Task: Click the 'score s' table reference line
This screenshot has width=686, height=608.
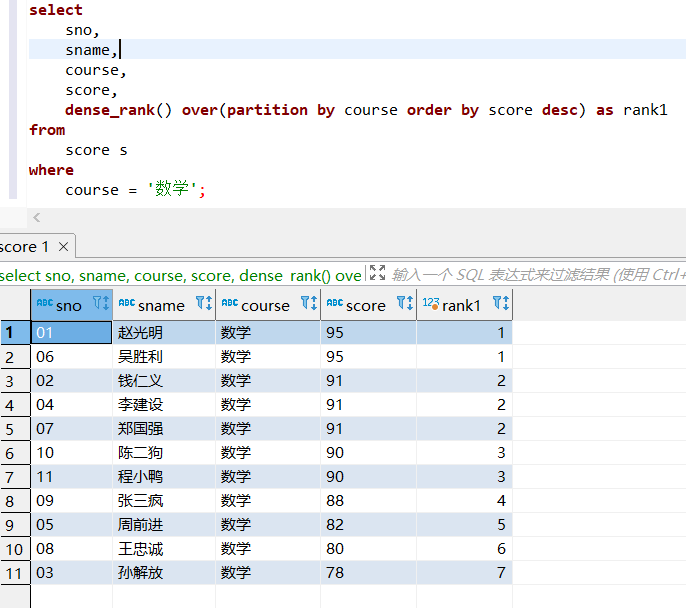Action: point(96,150)
